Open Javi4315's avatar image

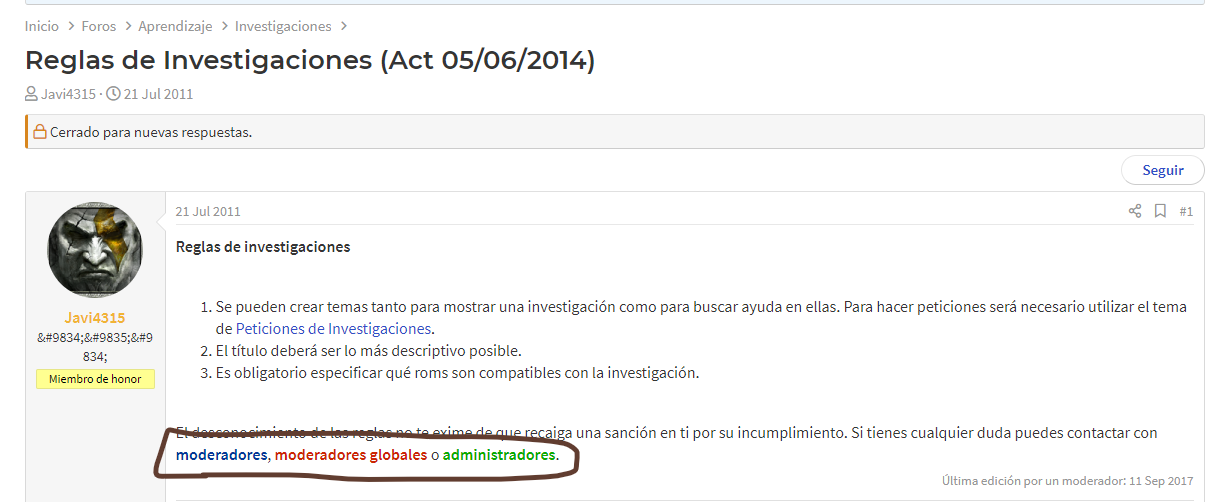(x=95, y=250)
